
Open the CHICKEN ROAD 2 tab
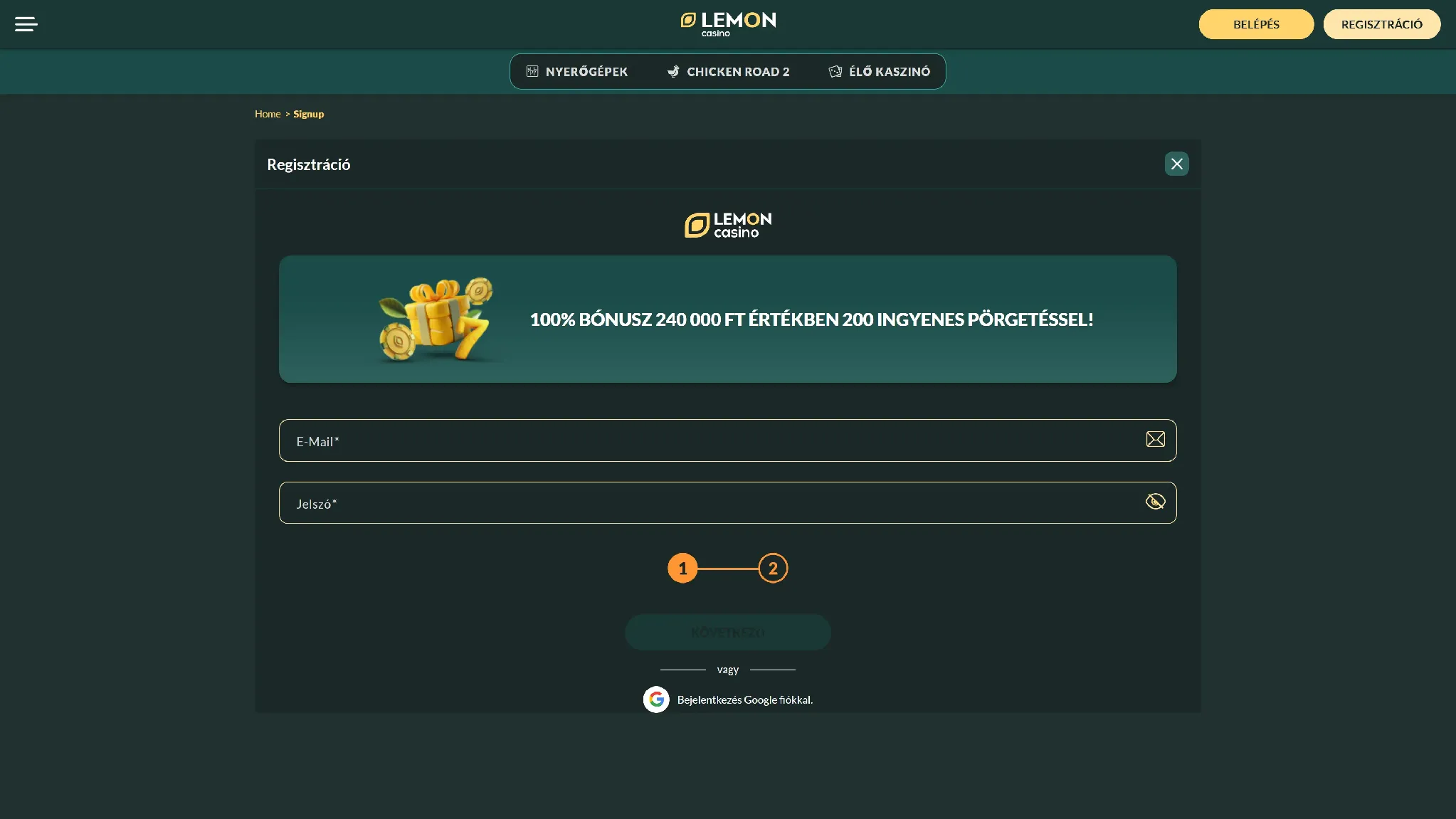pyautogui.click(x=728, y=72)
